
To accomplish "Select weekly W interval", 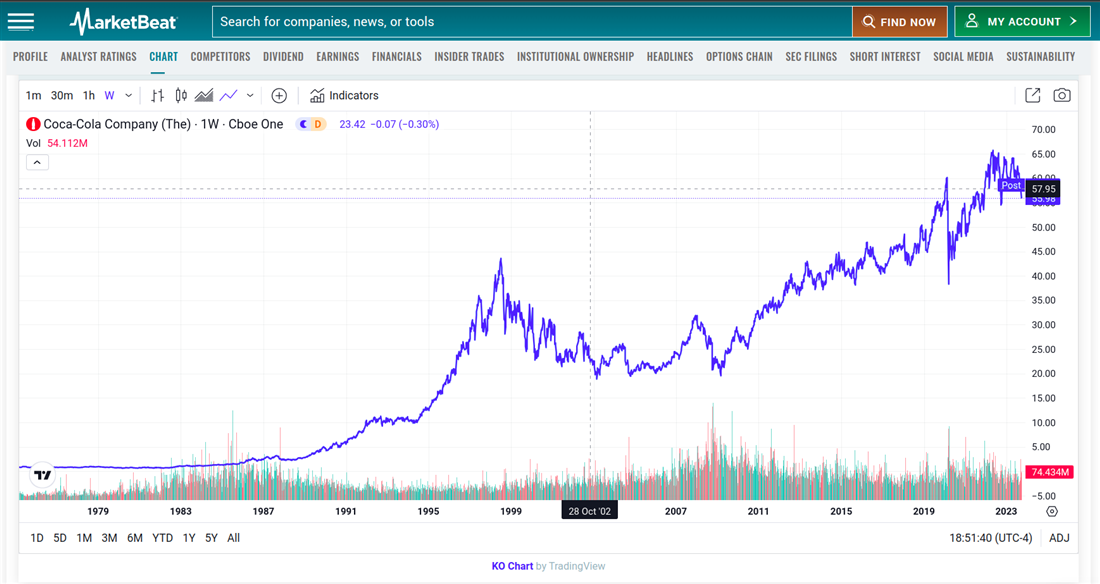I will pyautogui.click(x=109, y=95).
